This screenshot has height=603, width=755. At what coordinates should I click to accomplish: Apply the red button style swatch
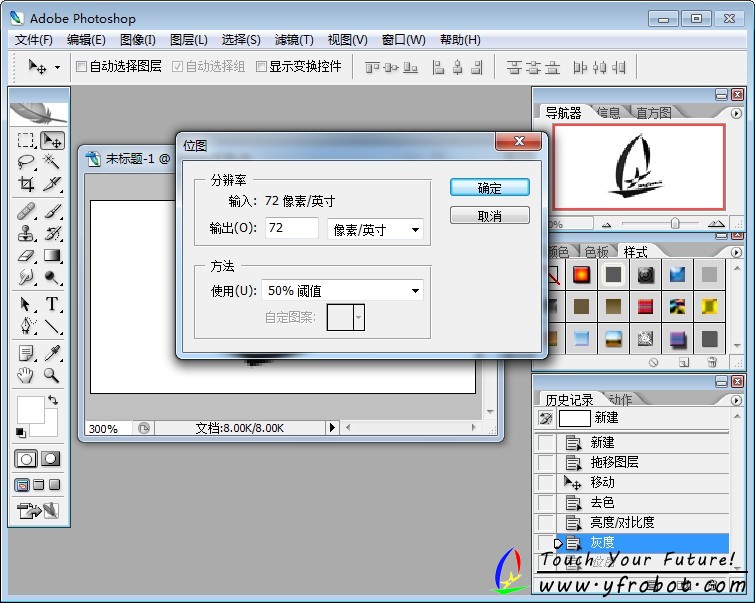(x=582, y=275)
